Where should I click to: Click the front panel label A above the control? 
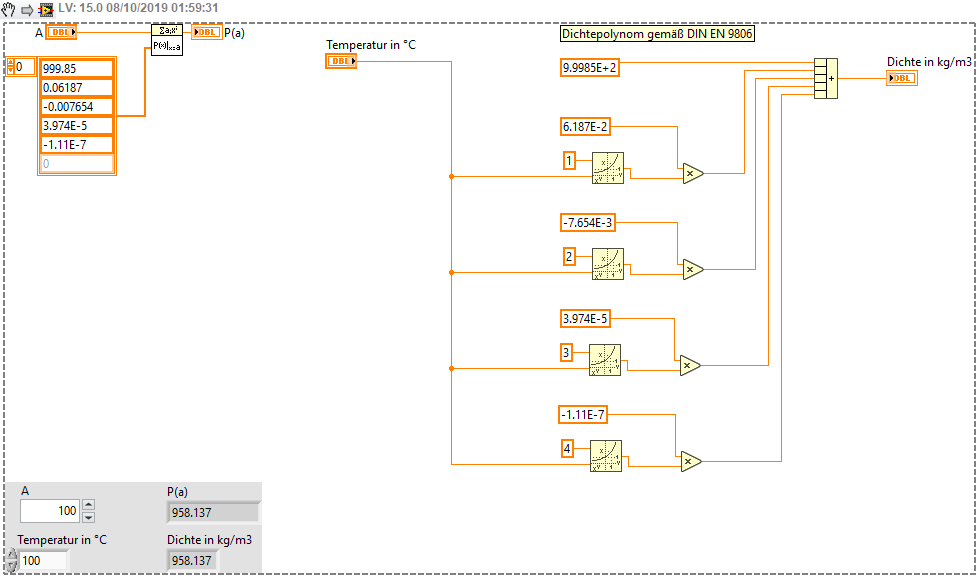25,491
